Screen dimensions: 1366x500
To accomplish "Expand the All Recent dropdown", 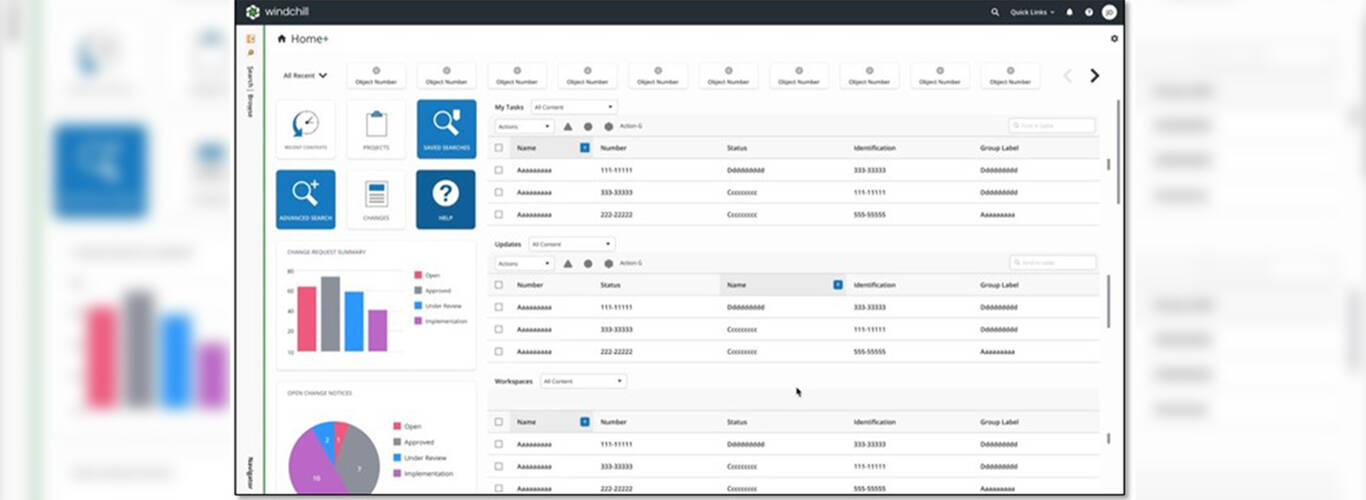I will (x=306, y=75).
